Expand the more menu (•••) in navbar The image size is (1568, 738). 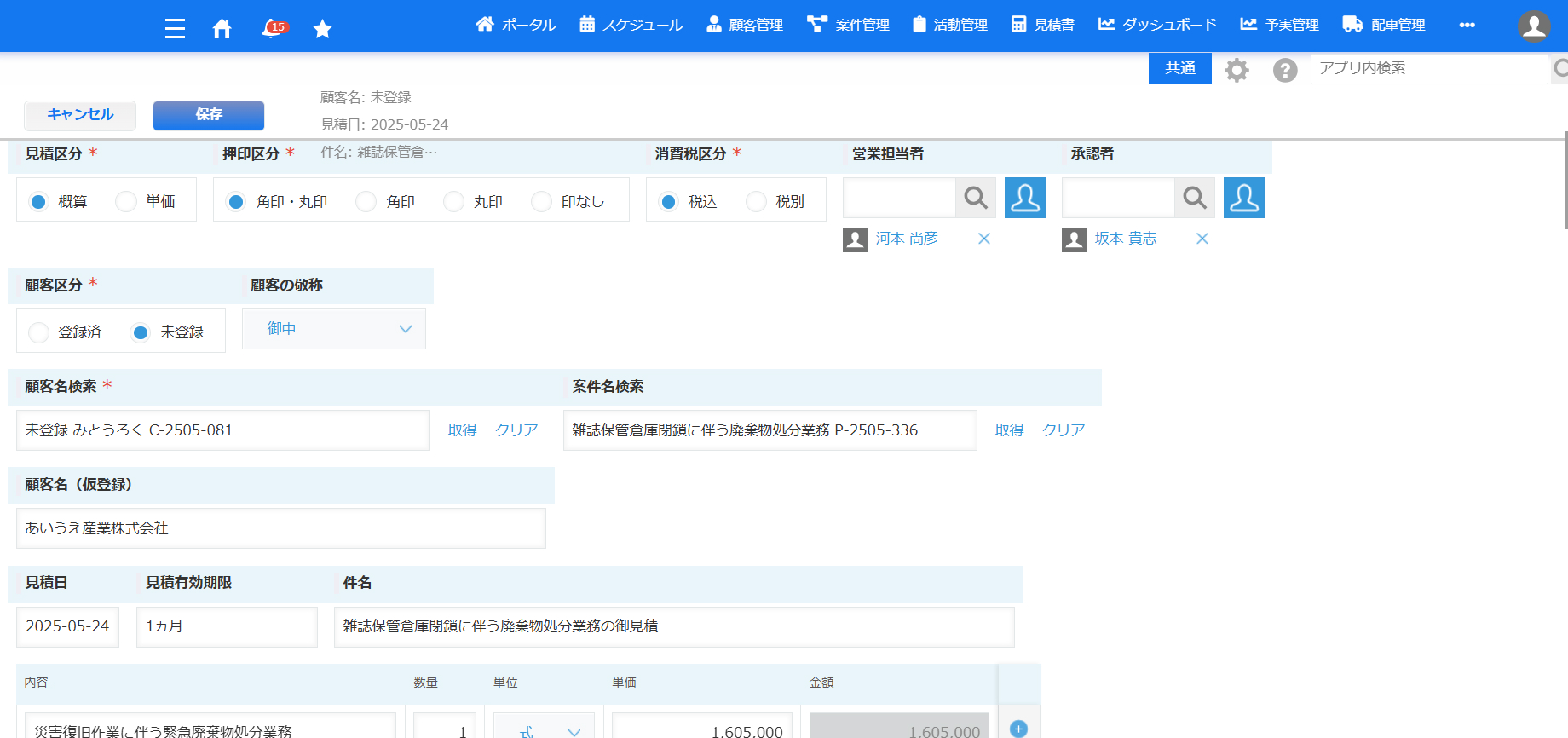1467,25
